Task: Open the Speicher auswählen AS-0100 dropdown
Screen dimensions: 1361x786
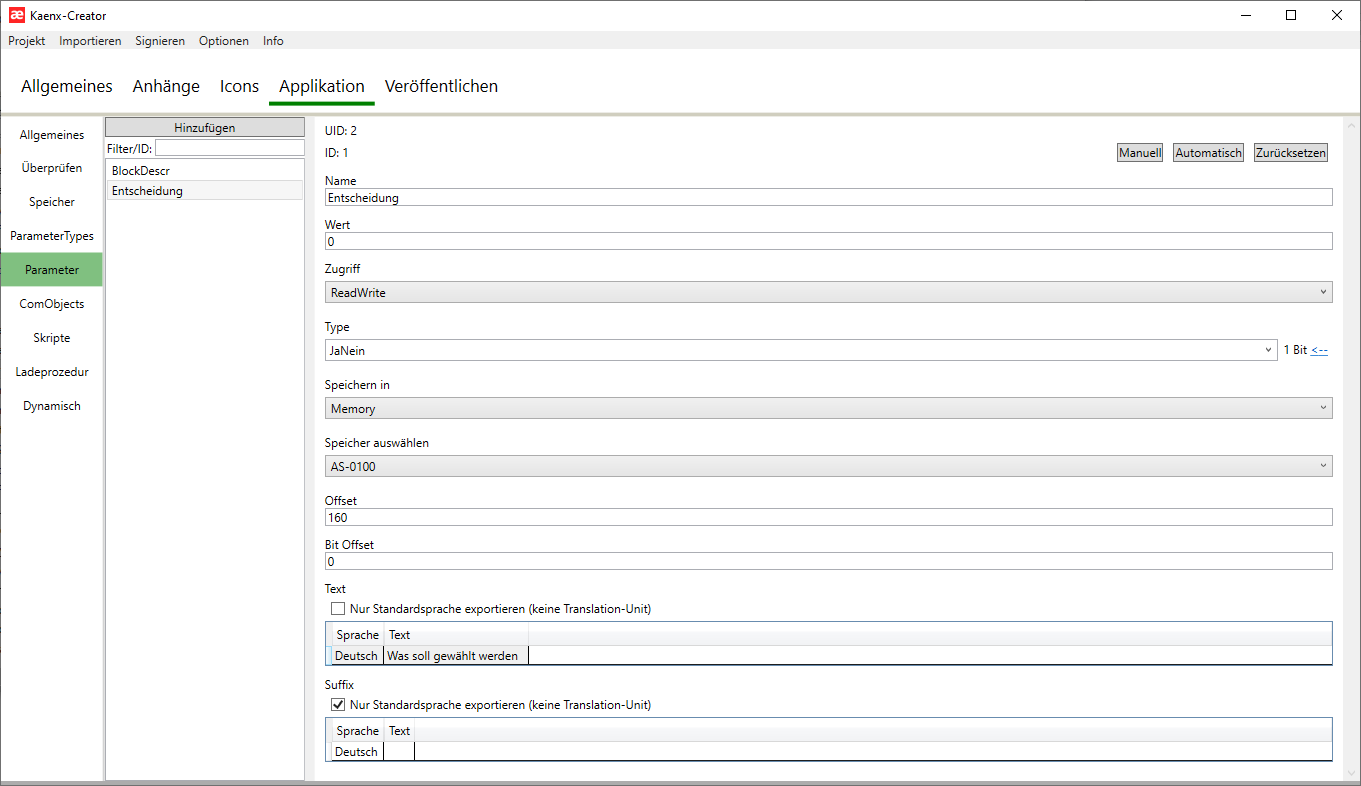Action: point(828,466)
